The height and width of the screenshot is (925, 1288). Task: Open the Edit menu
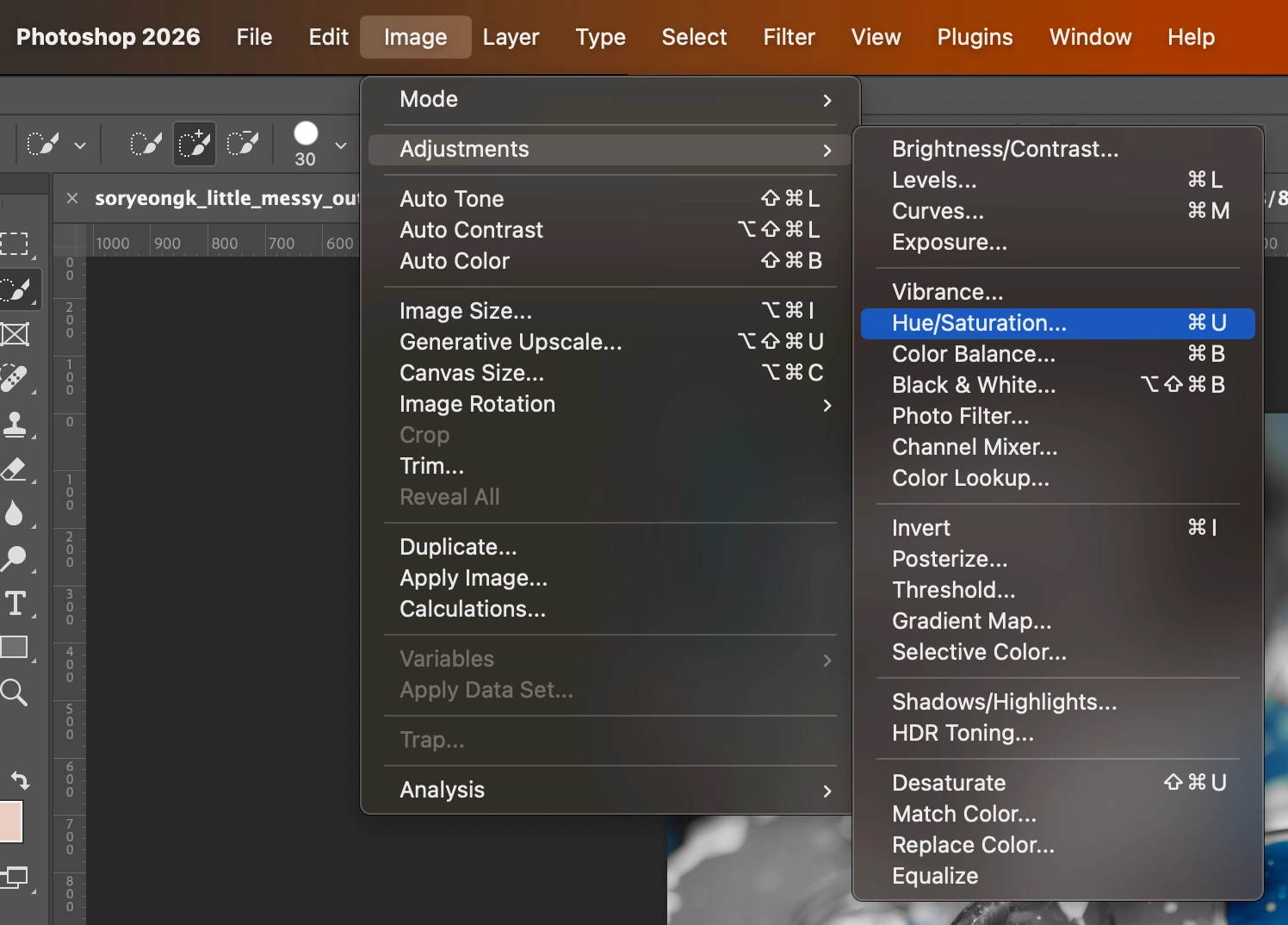pos(329,37)
